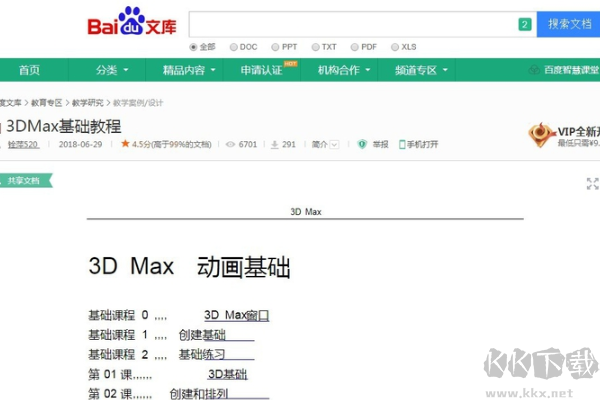Viewport: 600px width, 400px height.
Task: Click the 基础课程 0 row label
Action: click(x=118, y=315)
